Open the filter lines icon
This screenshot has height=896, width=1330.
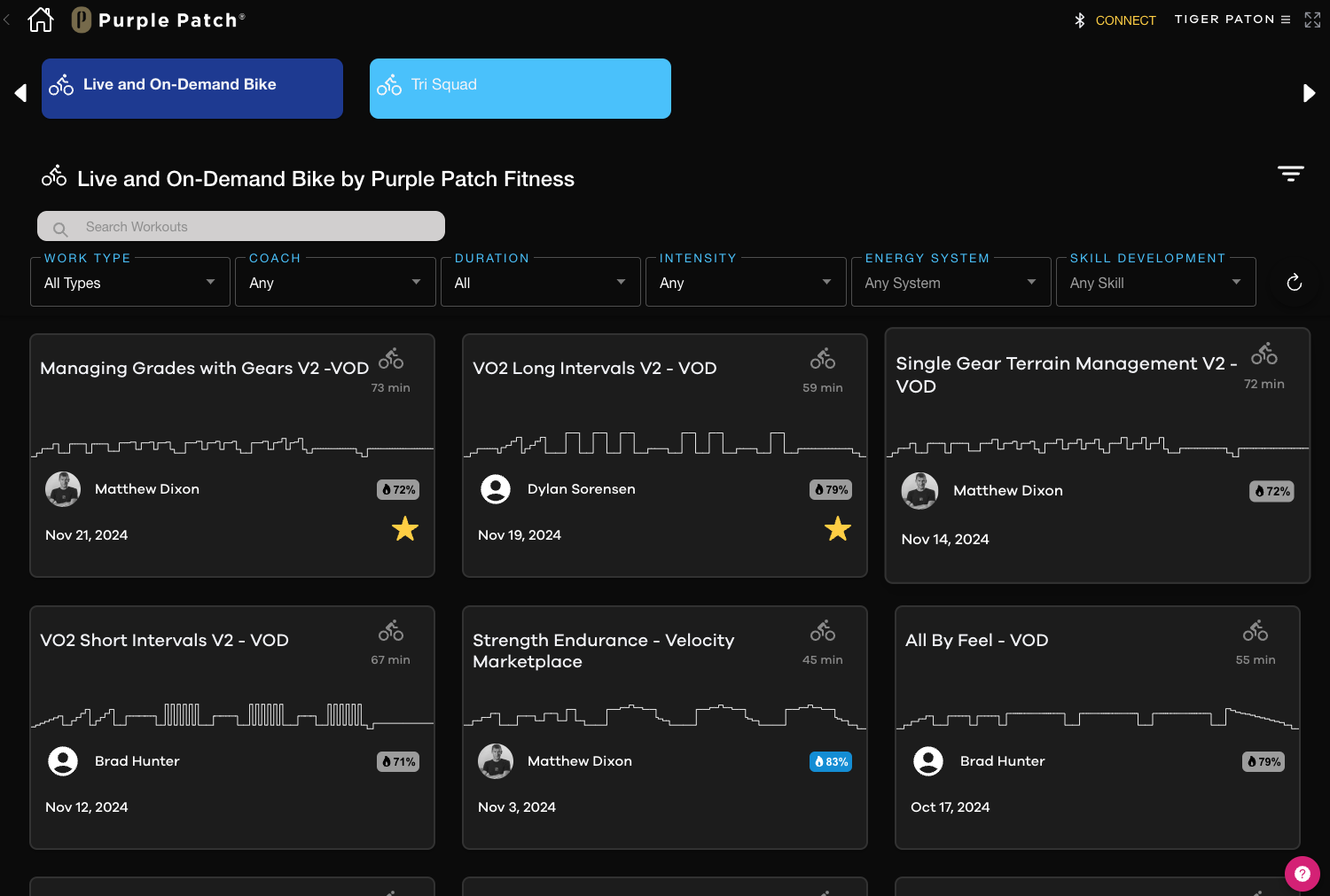[x=1291, y=174]
